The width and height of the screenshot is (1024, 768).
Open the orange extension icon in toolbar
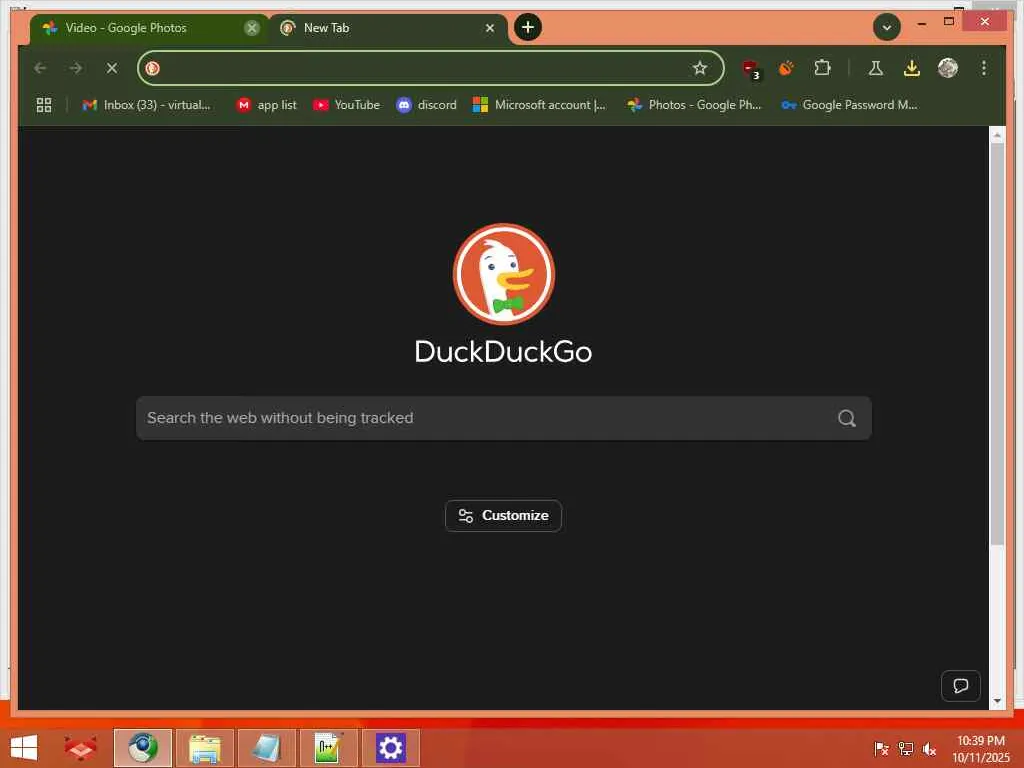[x=786, y=68]
